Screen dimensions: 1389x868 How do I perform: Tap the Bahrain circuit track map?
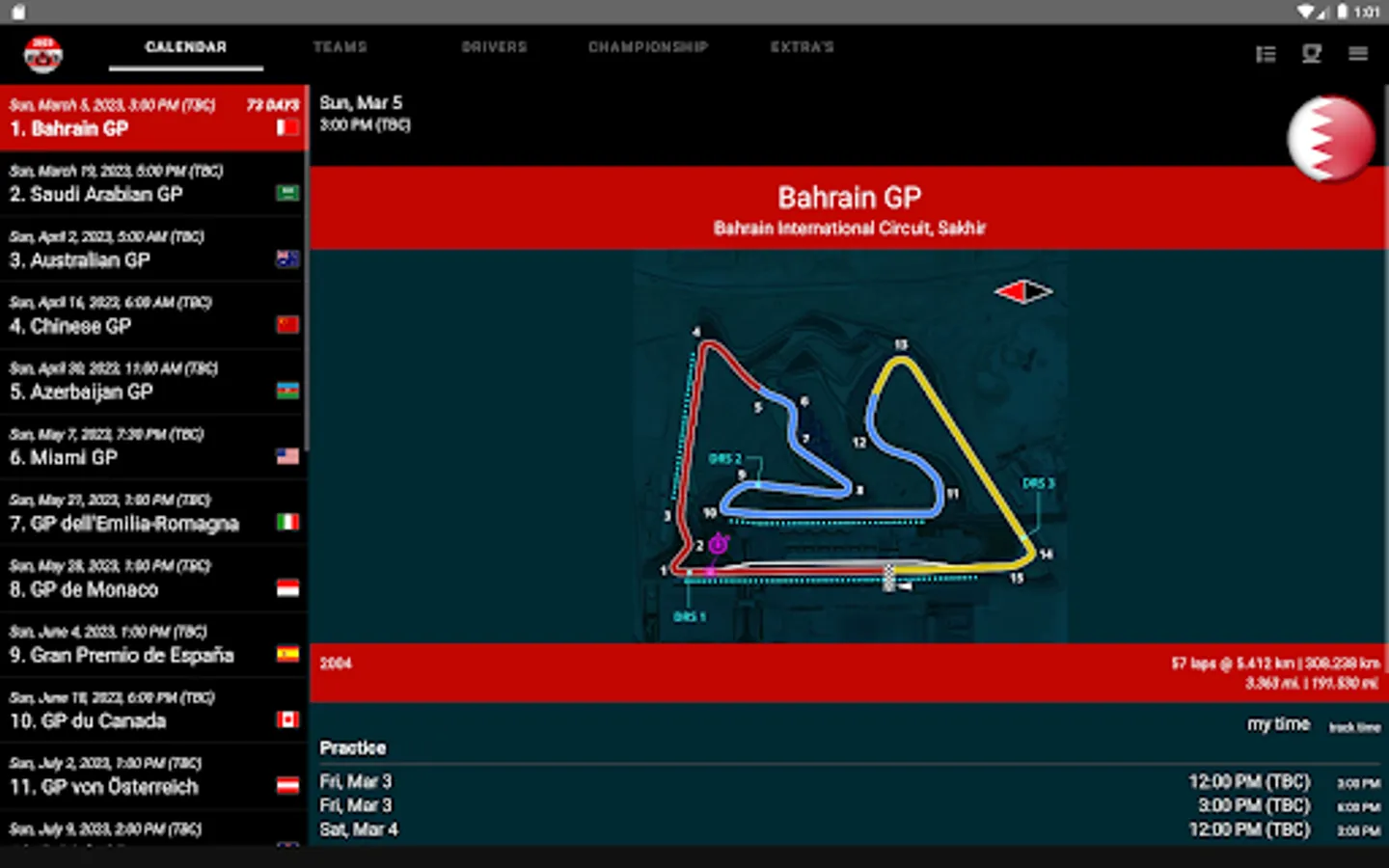click(851, 447)
